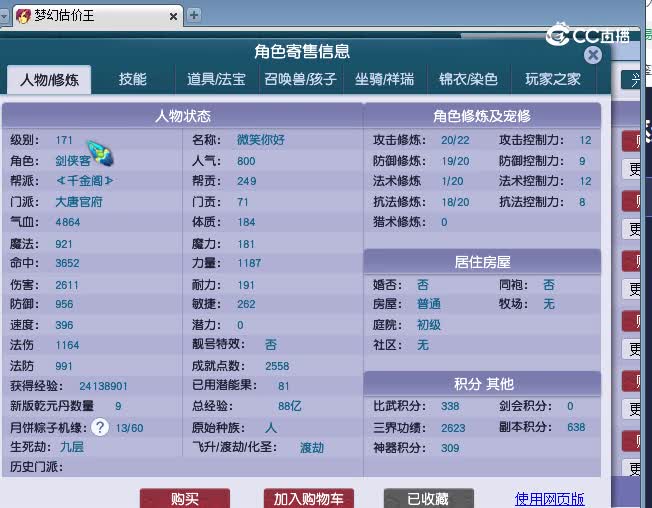Click the 角色修炼及宠修 section header
Image resolution: width=652 pixels, height=508 pixels.
tap(482, 116)
